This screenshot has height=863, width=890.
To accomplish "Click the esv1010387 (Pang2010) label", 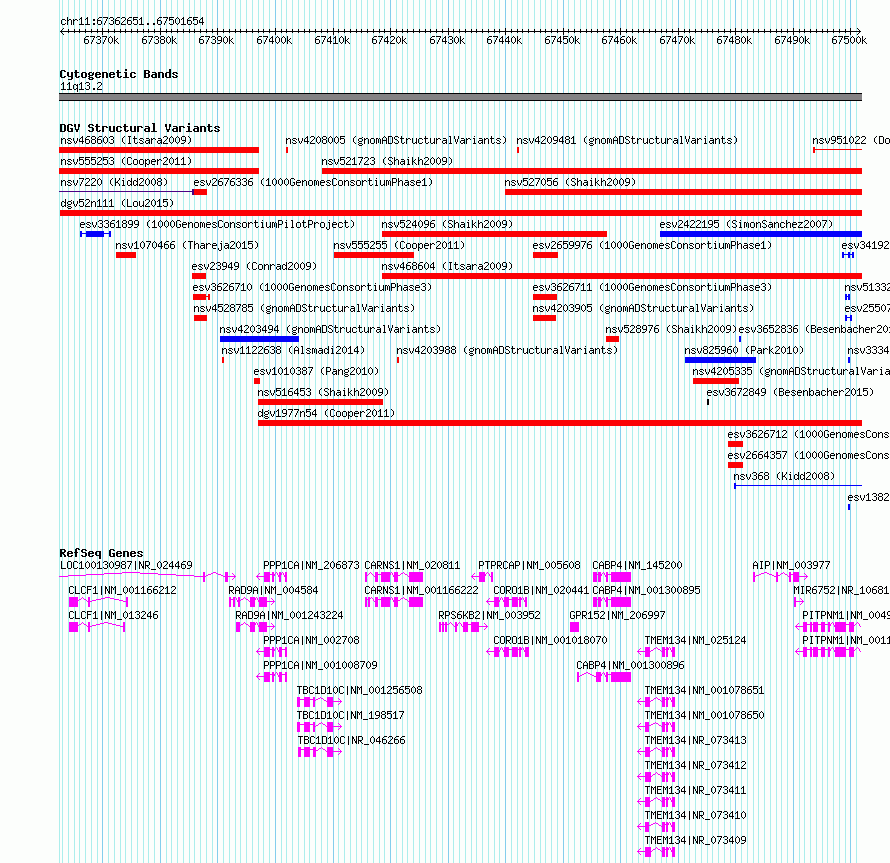I will (x=316, y=371).
